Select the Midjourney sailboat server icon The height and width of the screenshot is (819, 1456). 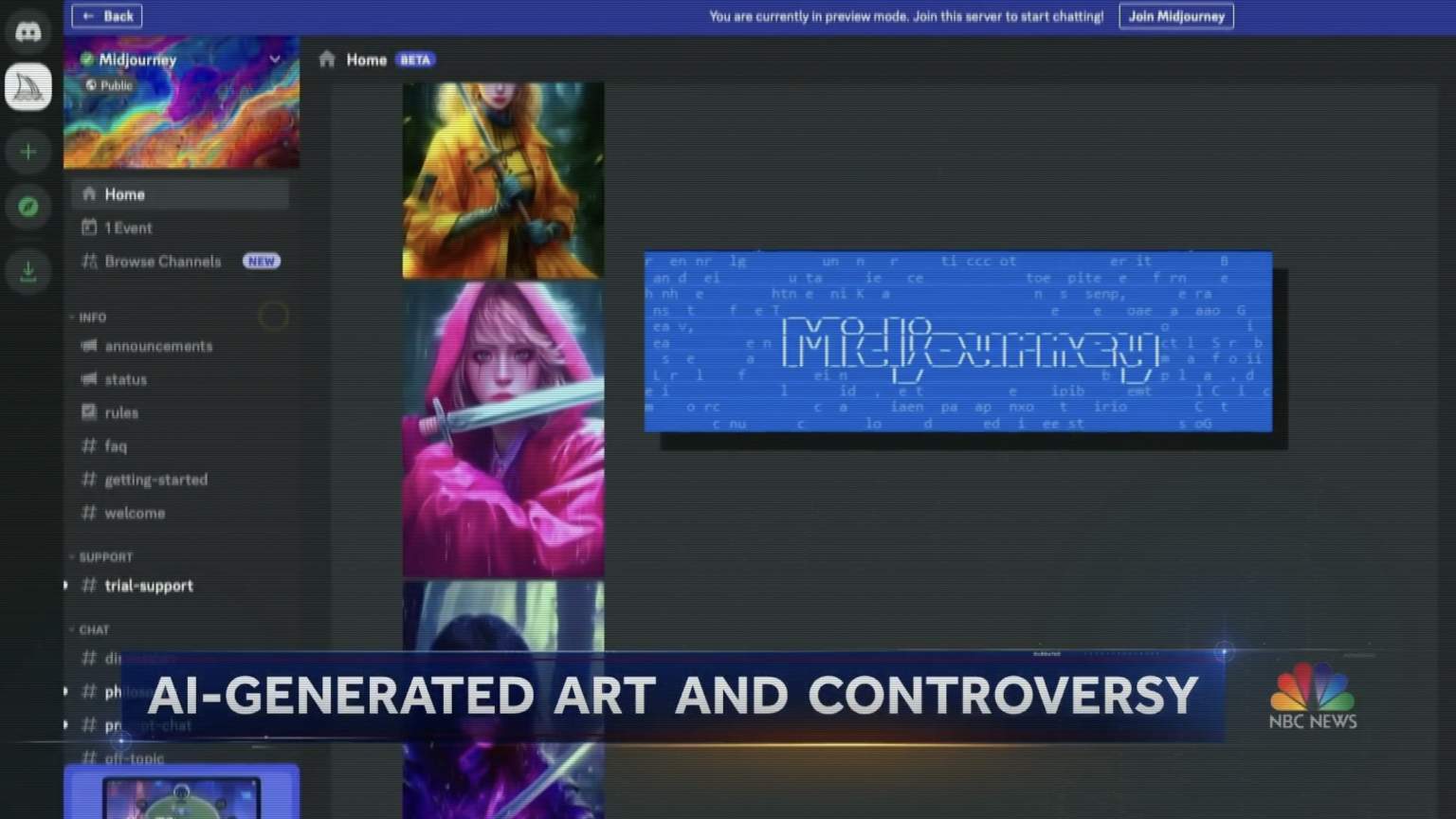[x=28, y=87]
